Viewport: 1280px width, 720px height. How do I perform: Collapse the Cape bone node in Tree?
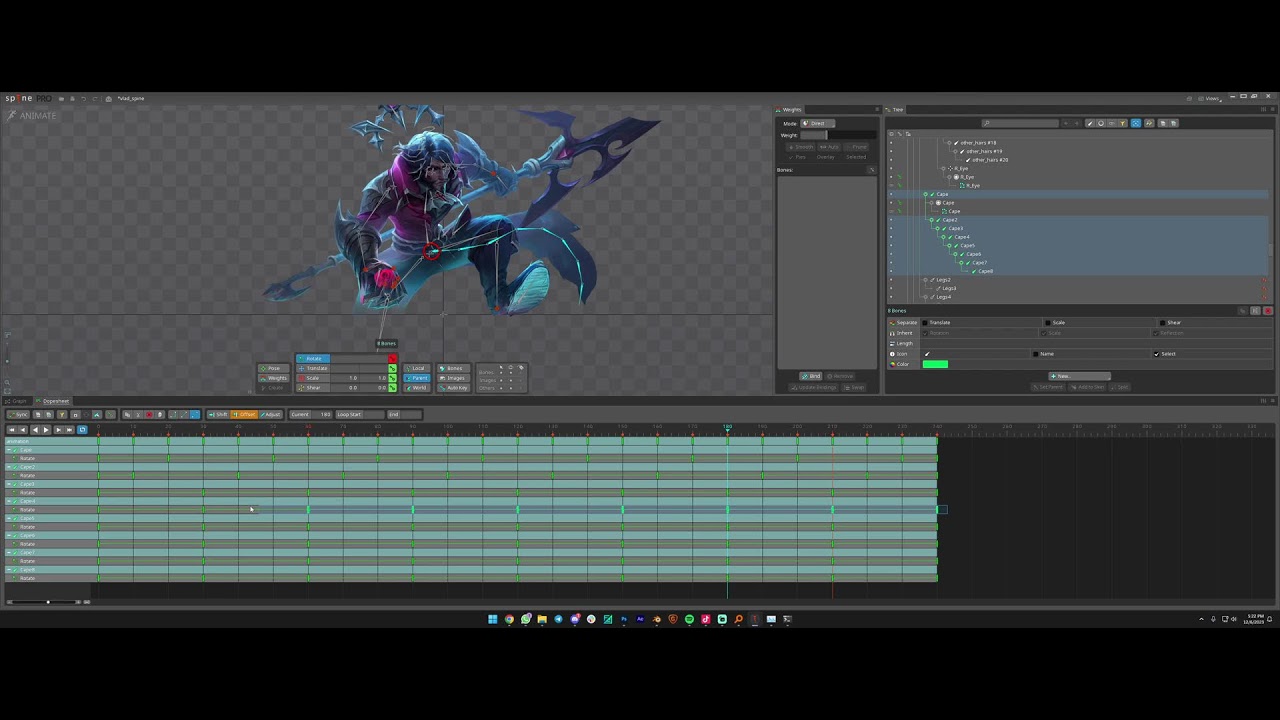coord(926,194)
